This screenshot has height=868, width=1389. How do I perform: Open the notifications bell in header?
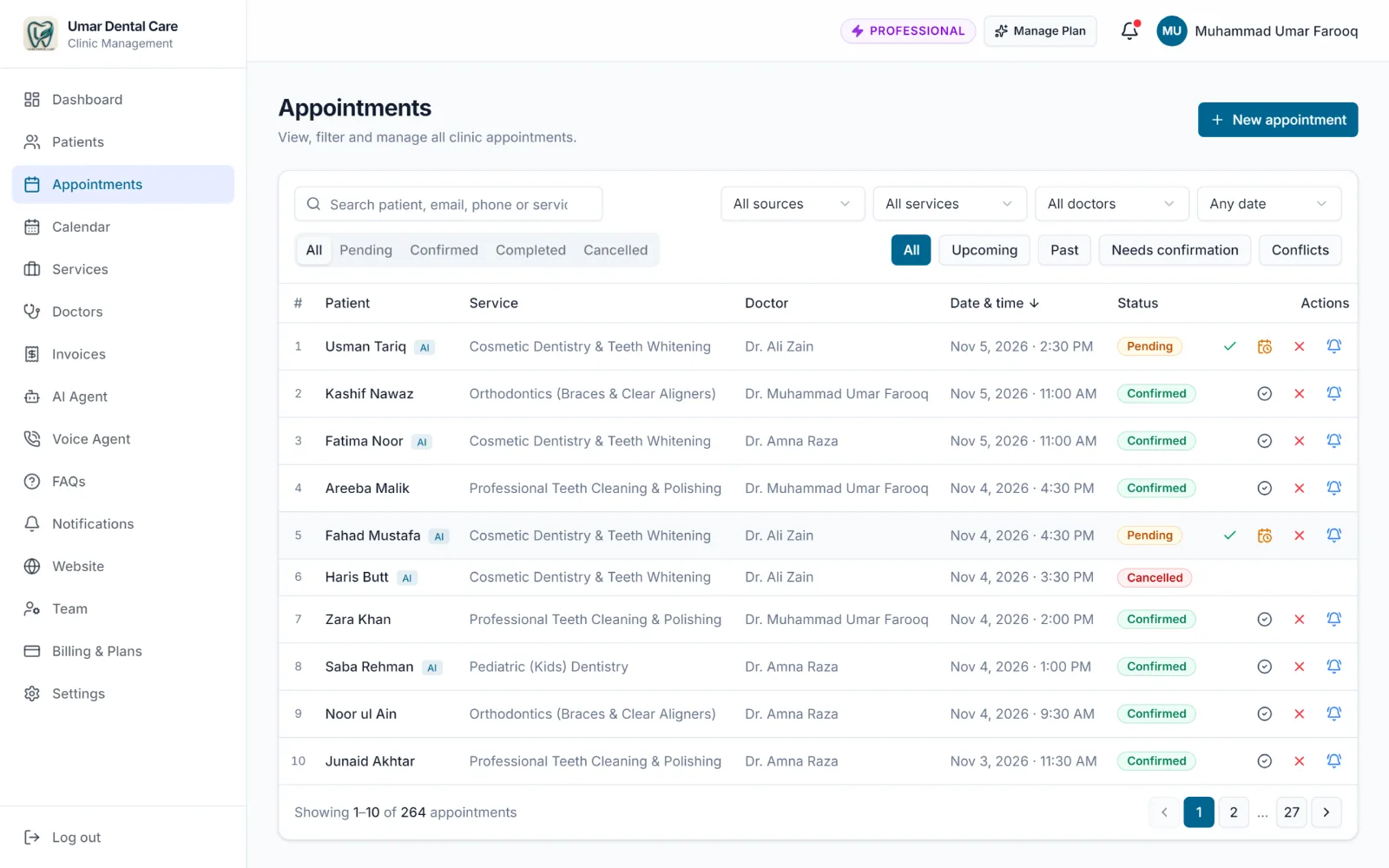click(1129, 31)
